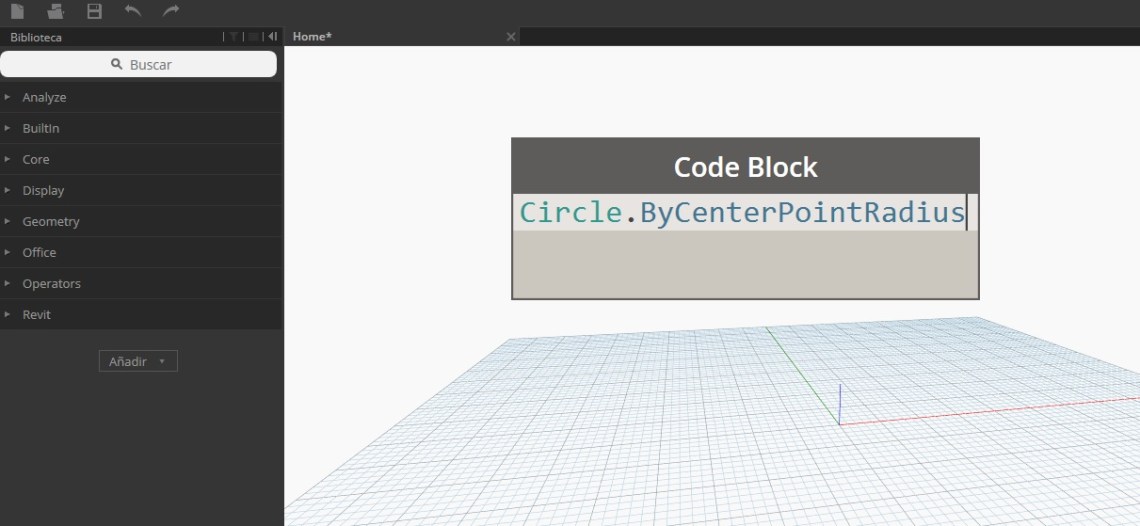Open the Office library category
This screenshot has height=526, width=1140.
[39, 253]
